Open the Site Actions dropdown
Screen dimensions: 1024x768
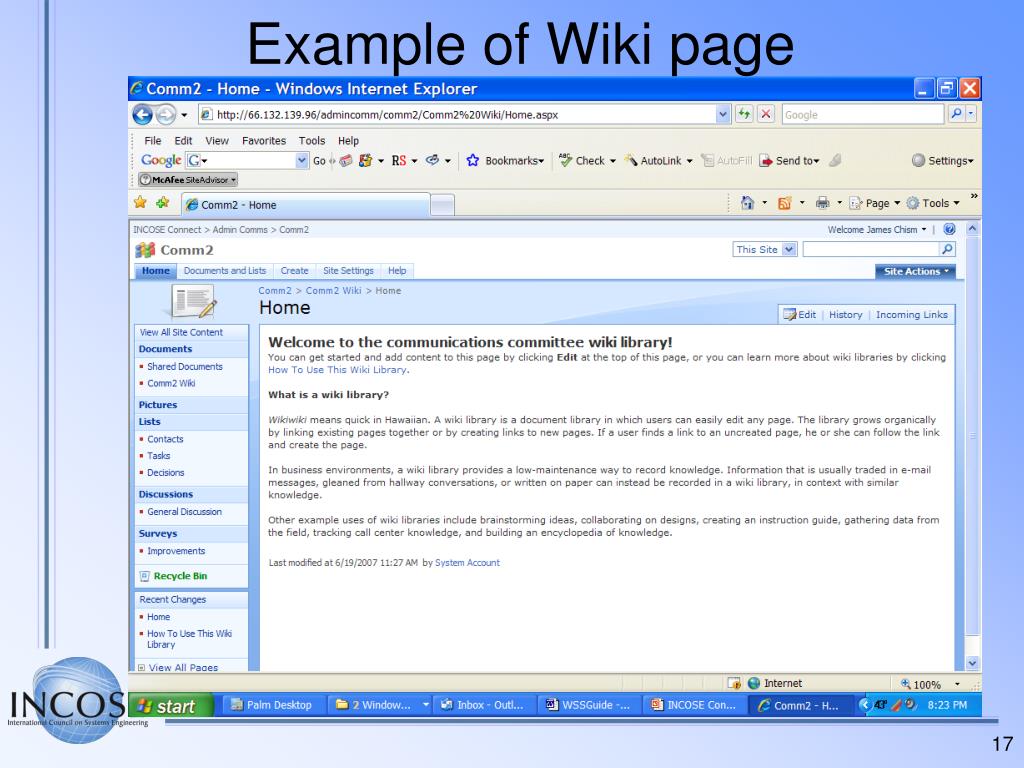pos(915,272)
